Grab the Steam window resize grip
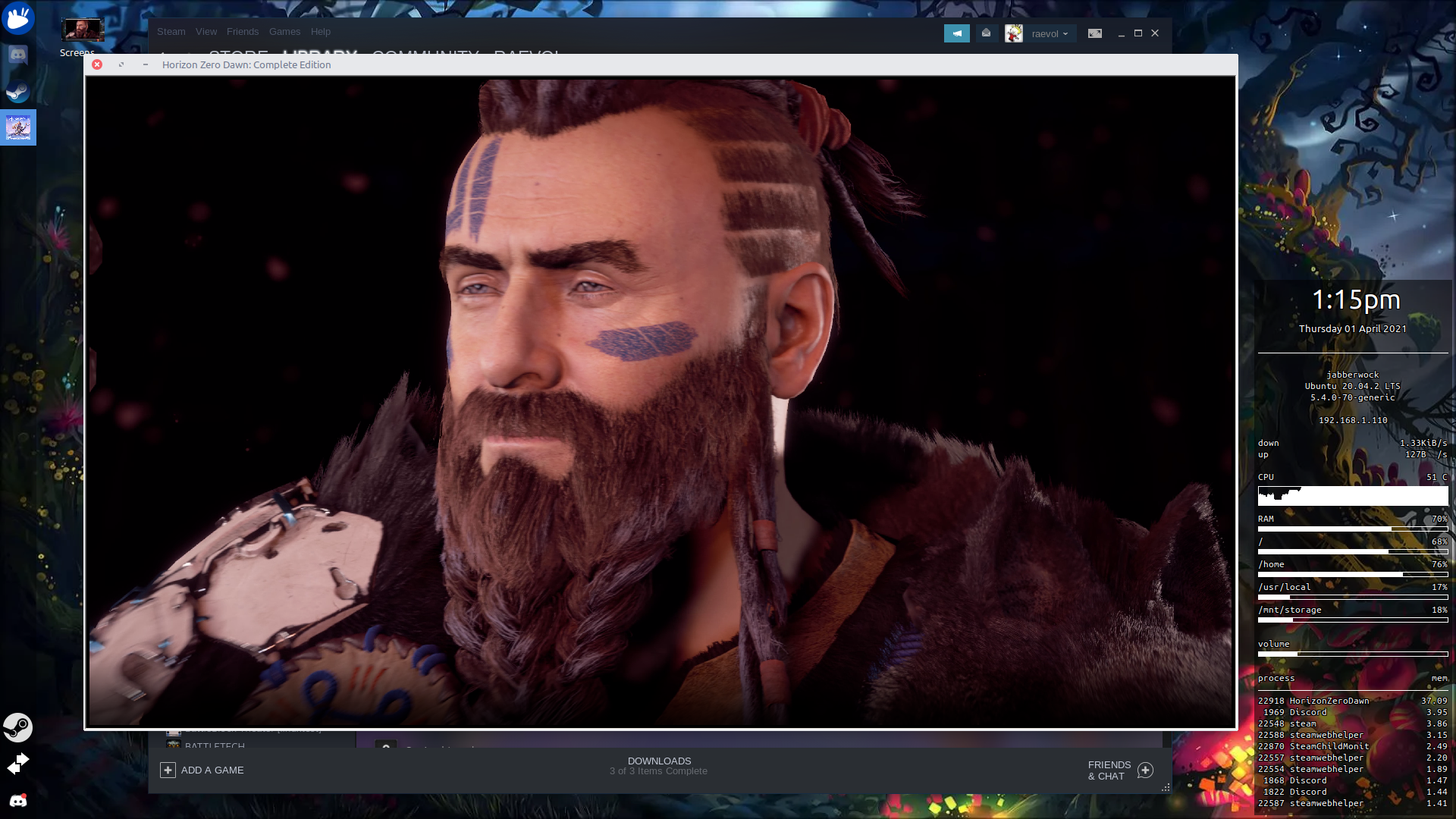The image size is (1456, 819). 1166,788
